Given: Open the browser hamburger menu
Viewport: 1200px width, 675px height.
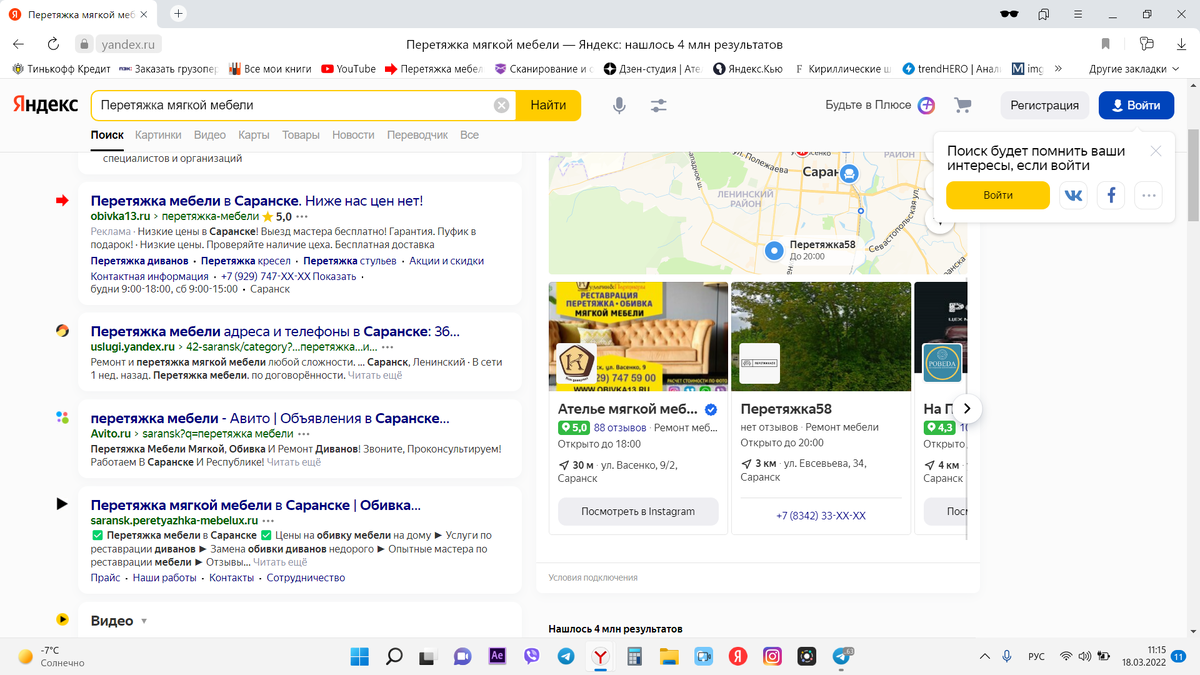Looking at the screenshot, I should click(1077, 14).
